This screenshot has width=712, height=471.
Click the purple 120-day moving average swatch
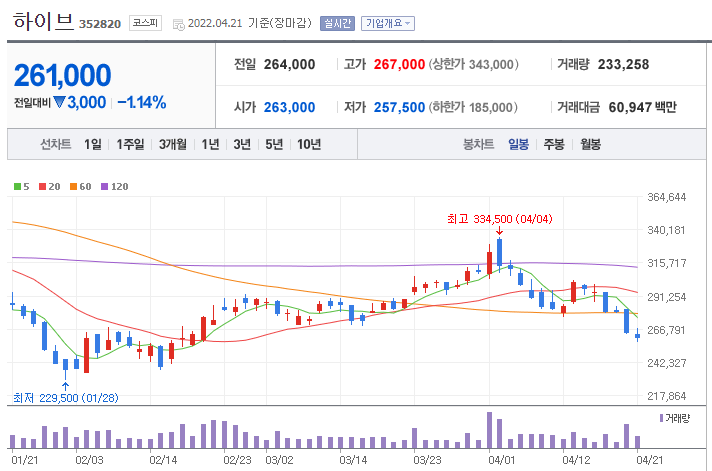pyautogui.click(x=104, y=186)
